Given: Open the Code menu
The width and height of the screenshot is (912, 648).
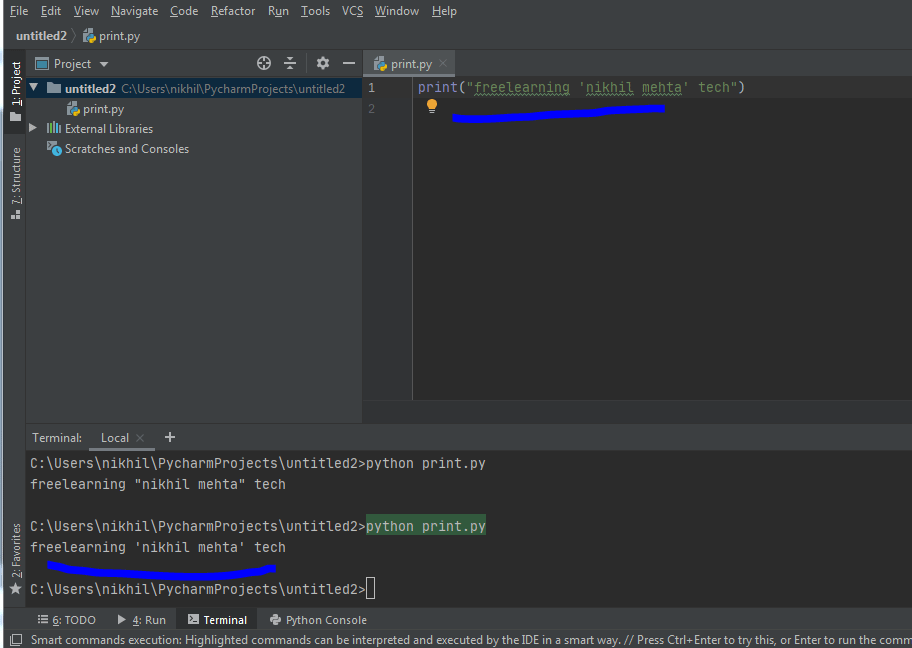Looking at the screenshot, I should [184, 11].
